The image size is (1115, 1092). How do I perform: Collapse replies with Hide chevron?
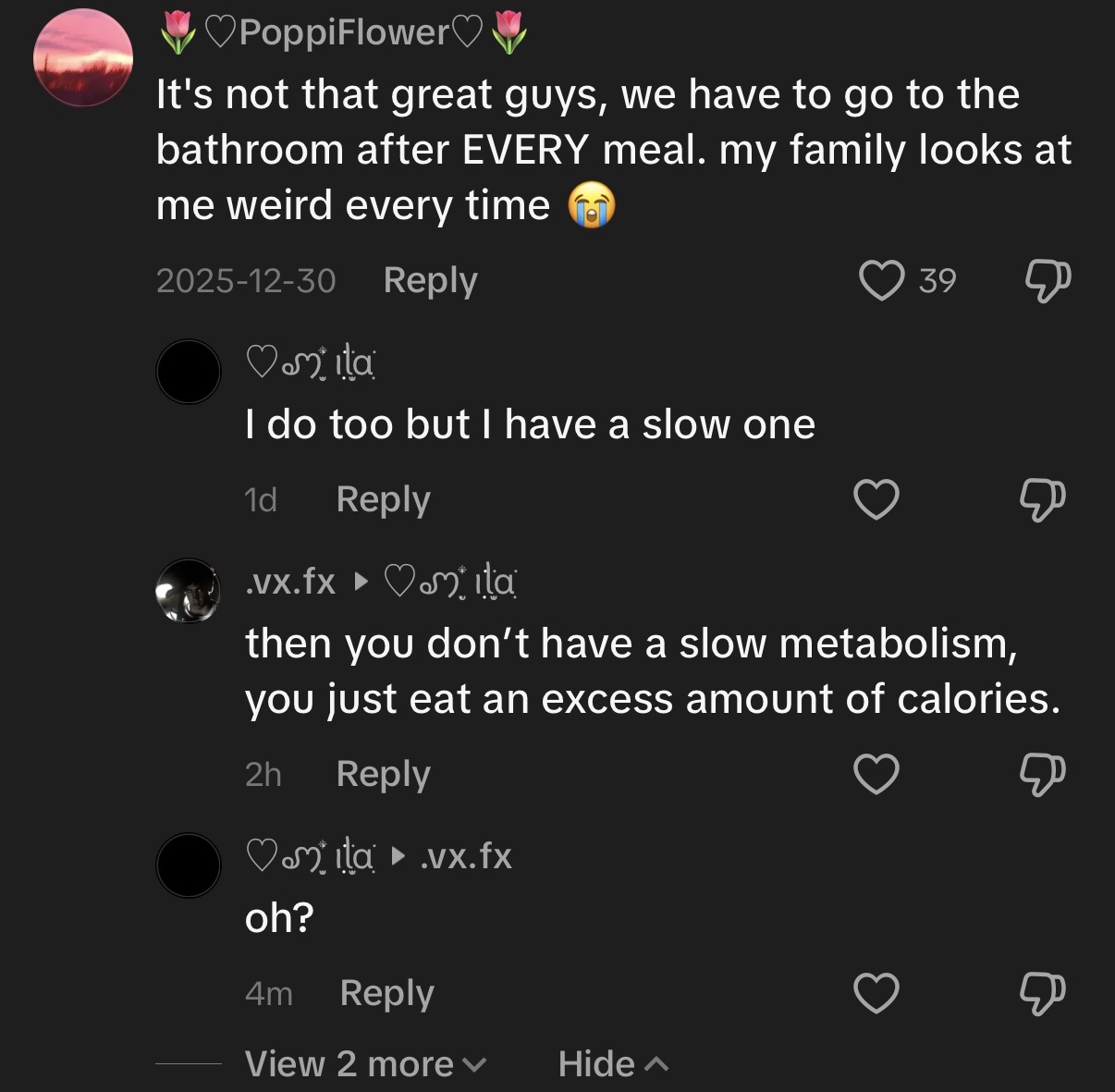click(612, 1064)
